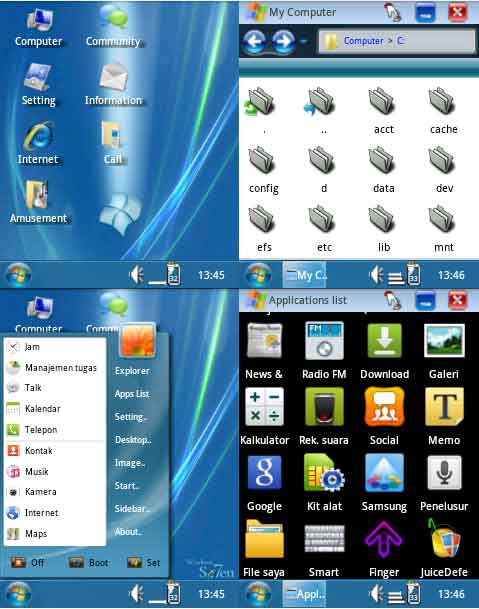Open the data folder
The height and width of the screenshot is (609, 479).
point(383,170)
